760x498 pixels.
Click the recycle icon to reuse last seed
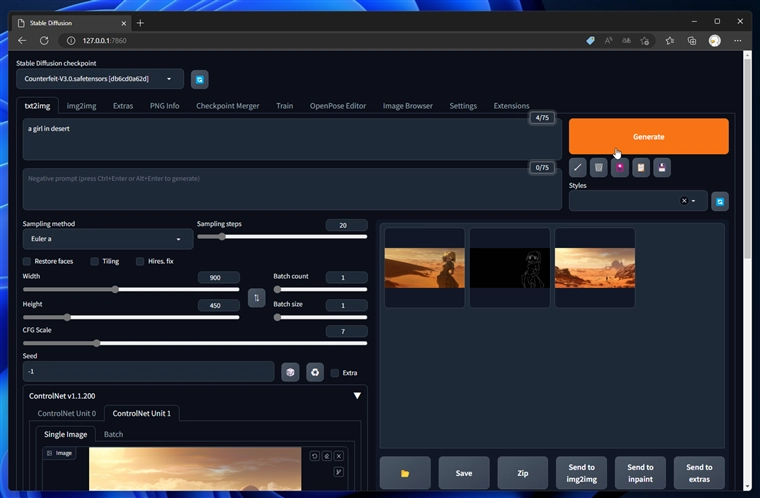[x=314, y=372]
